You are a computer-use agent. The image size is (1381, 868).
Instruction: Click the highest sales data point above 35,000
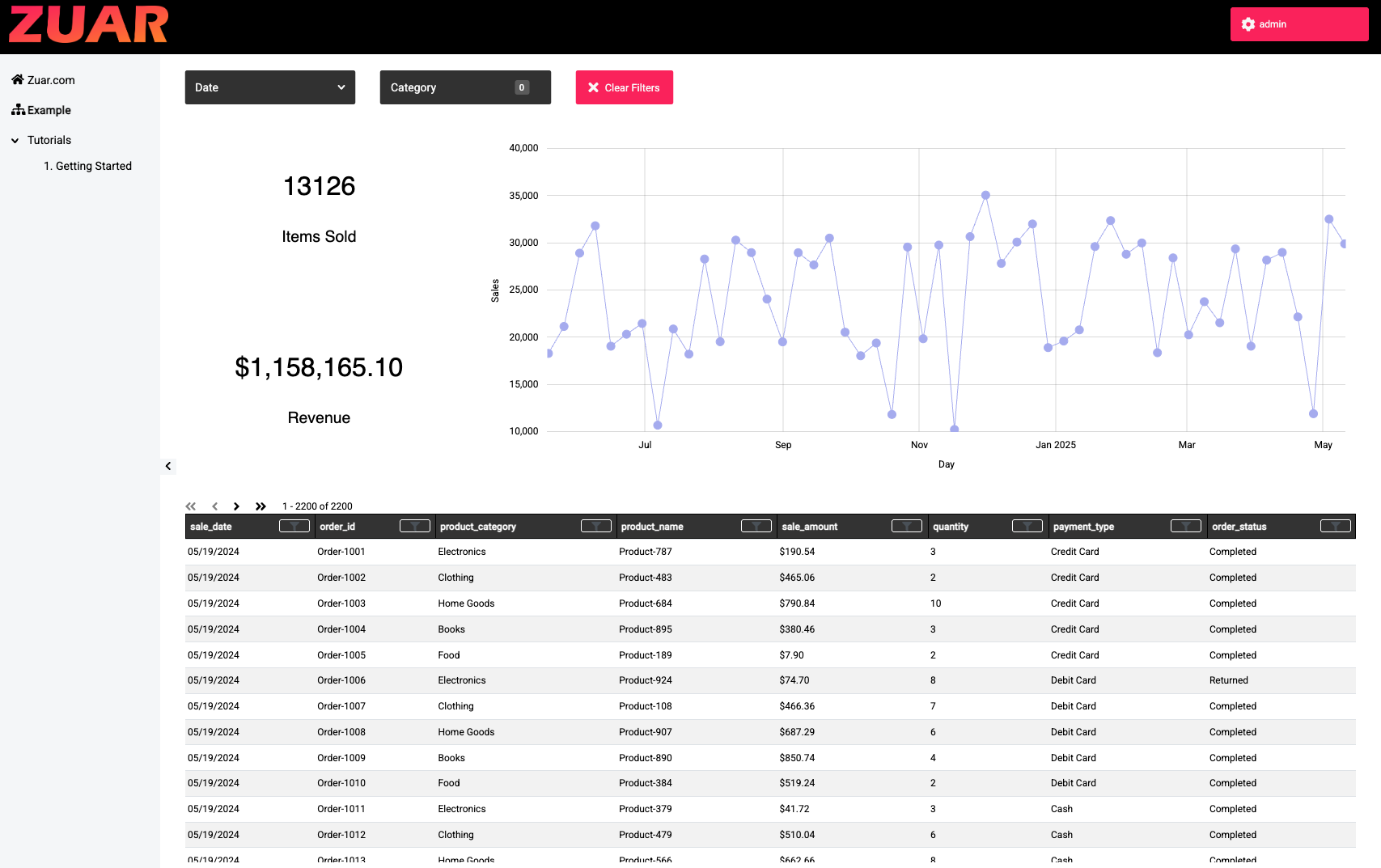tap(985, 195)
